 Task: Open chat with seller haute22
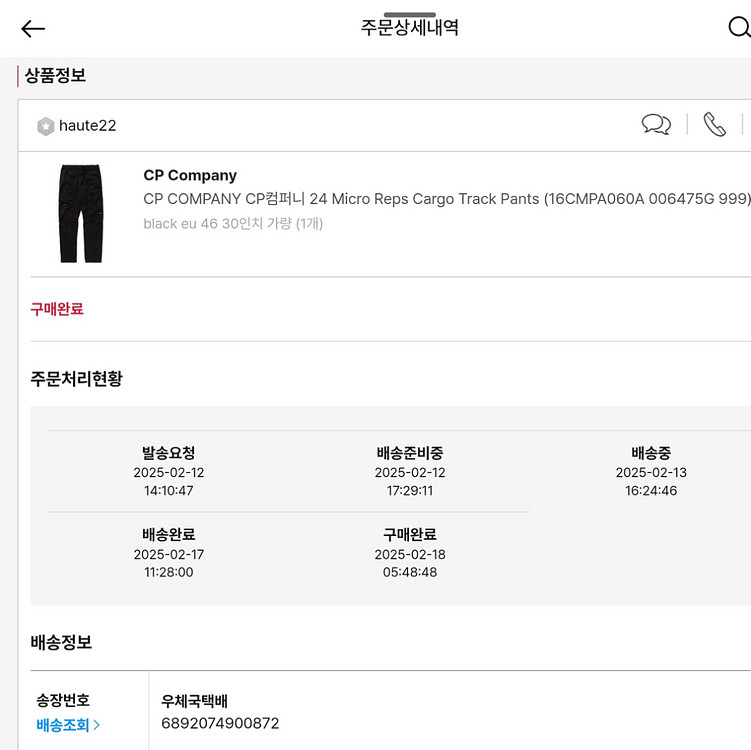(x=656, y=125)
